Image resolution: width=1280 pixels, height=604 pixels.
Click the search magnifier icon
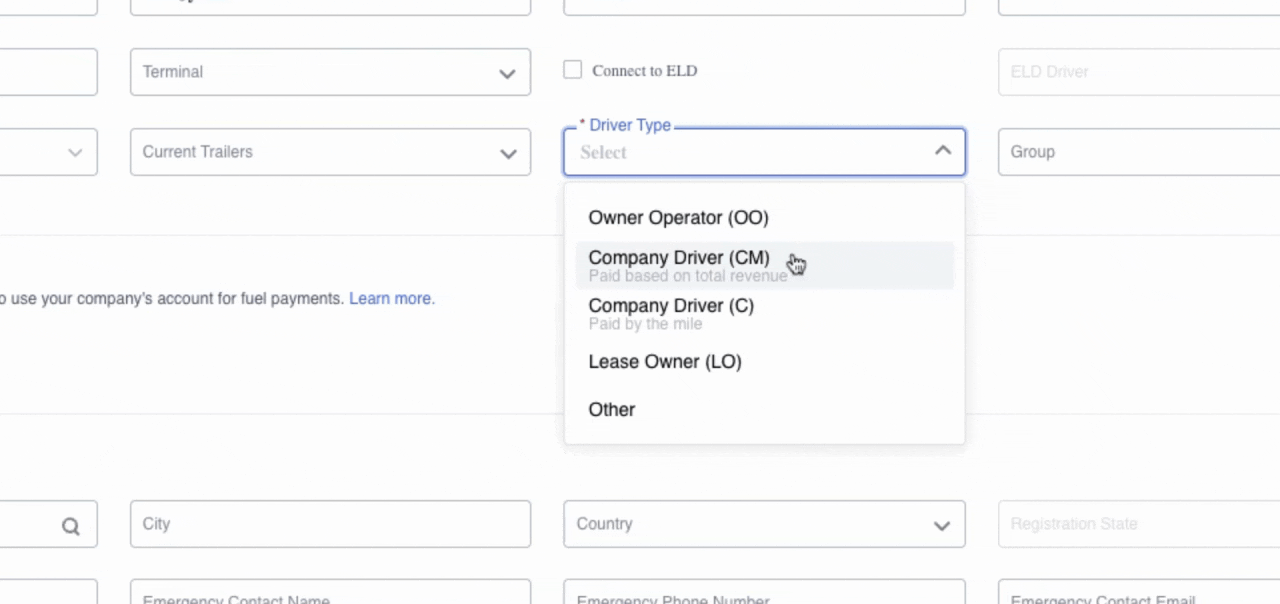(70, 526)
